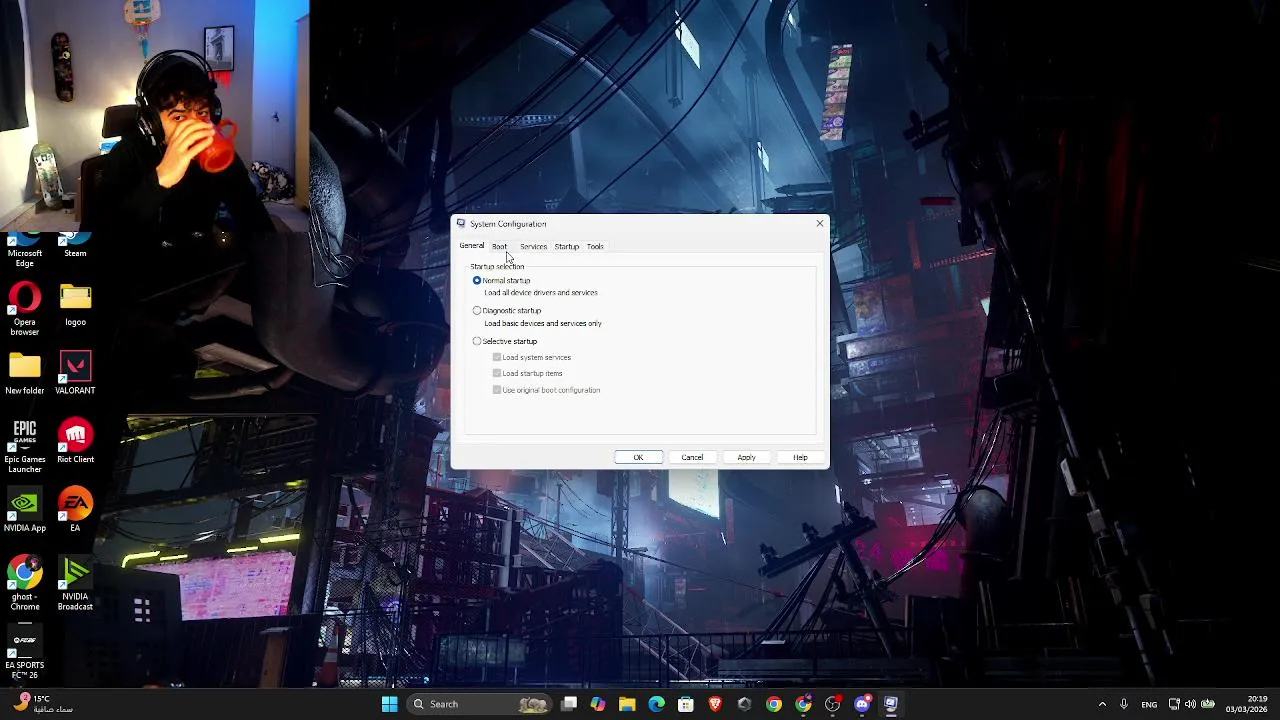Image resolution: width=1280 pixels, height=720 pixels.
Task: Open NVIDIA App desktop shortcut
Action: [x=25, y=511]
